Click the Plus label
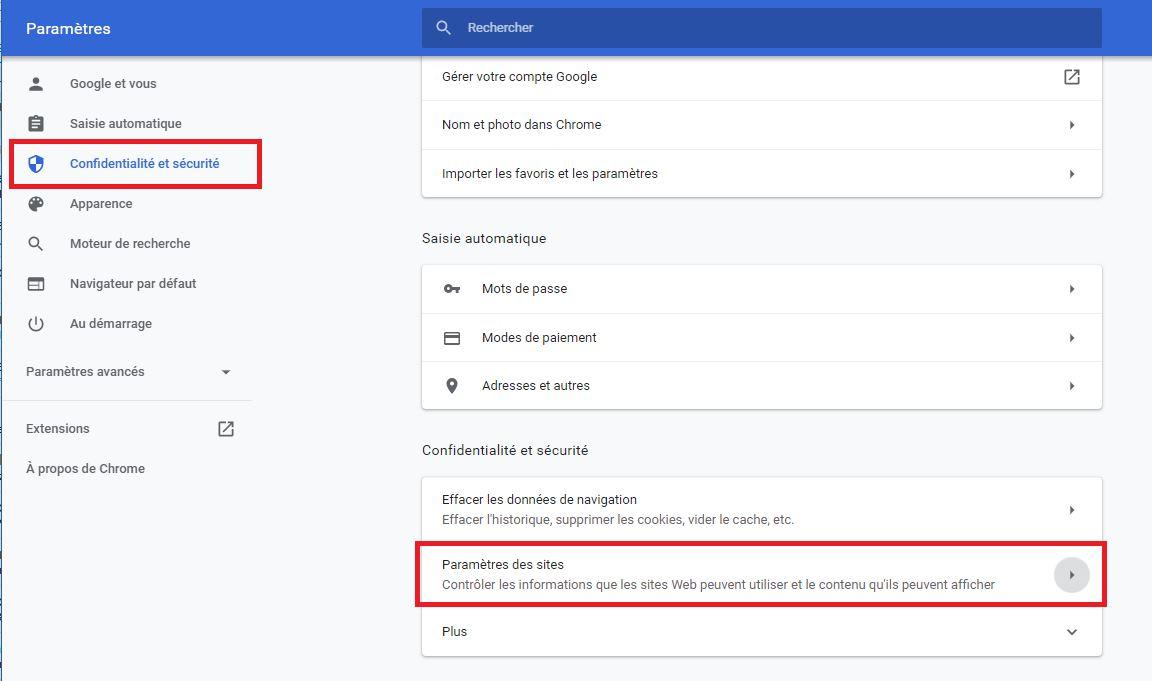Image resolution: width=1152 pixels, height=681 pixels. 454,632
